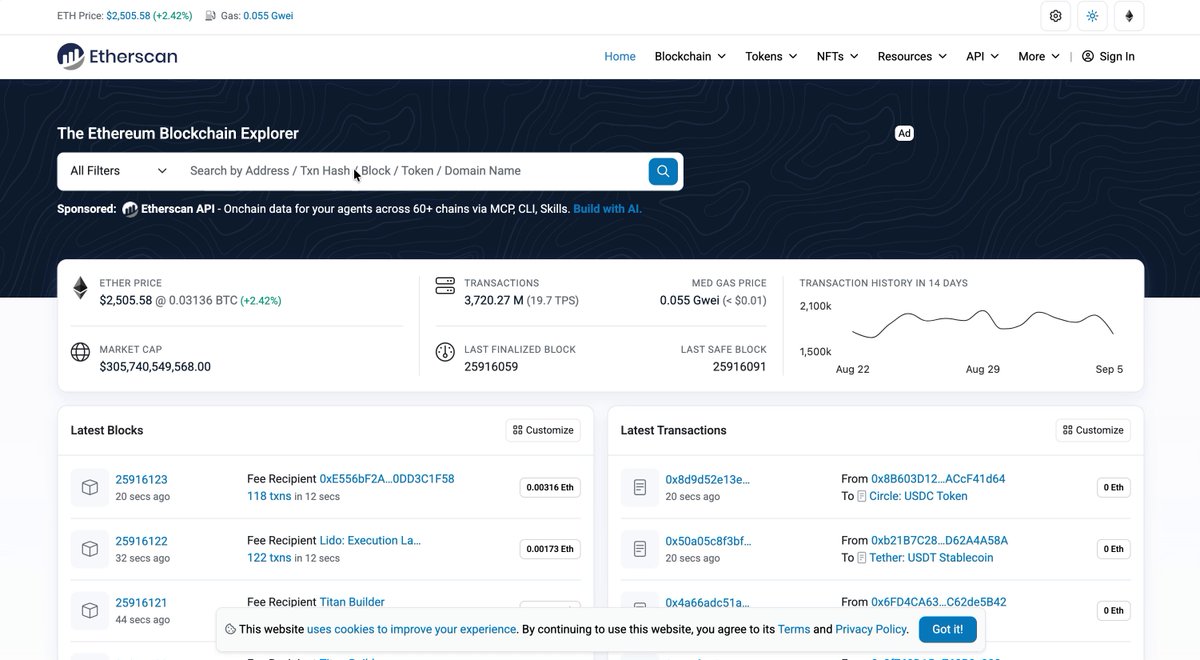Click block cube icon for 25916122
This screenshot has width=1200, height=660.
[x=90, y=549]
